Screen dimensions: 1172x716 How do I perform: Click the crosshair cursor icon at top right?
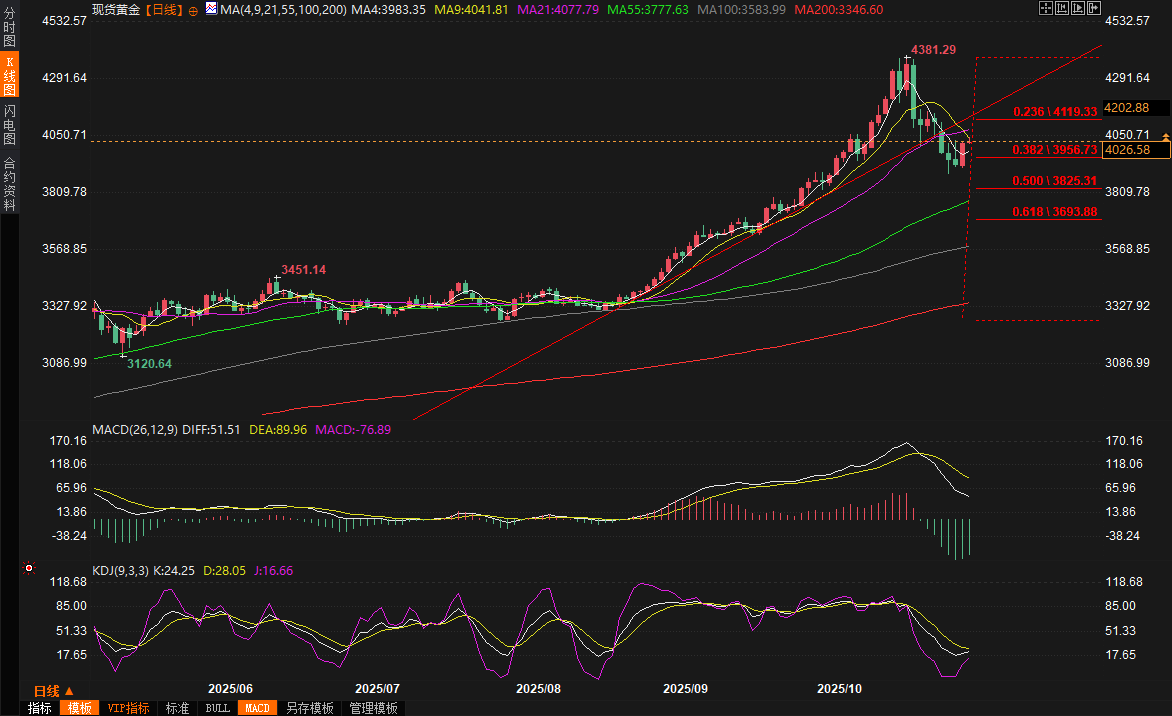[x=1047, y=8]
